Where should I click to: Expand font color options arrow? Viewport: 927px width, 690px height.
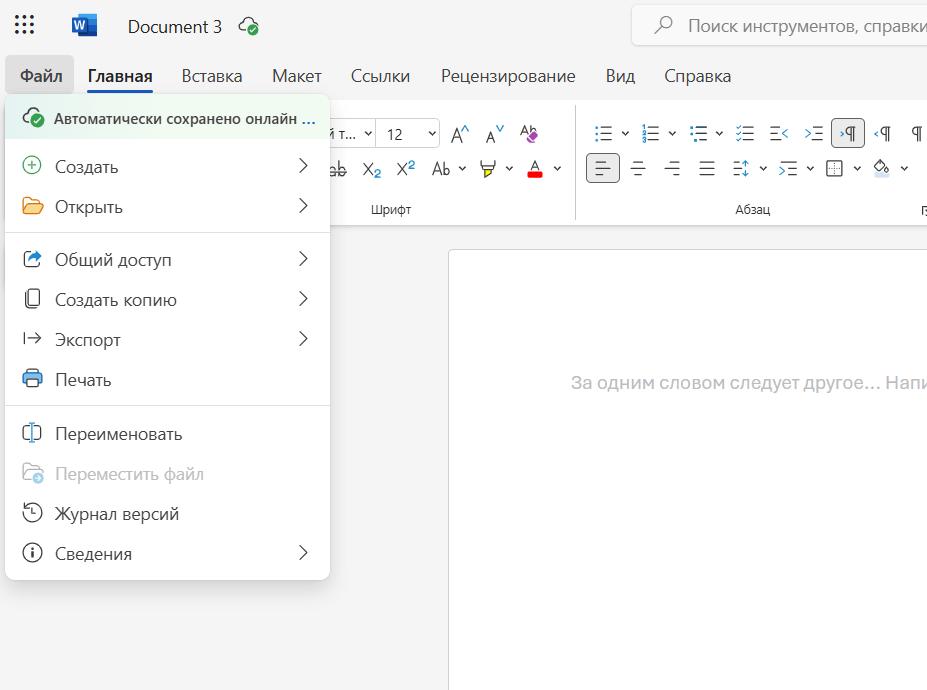coord(557,169)
